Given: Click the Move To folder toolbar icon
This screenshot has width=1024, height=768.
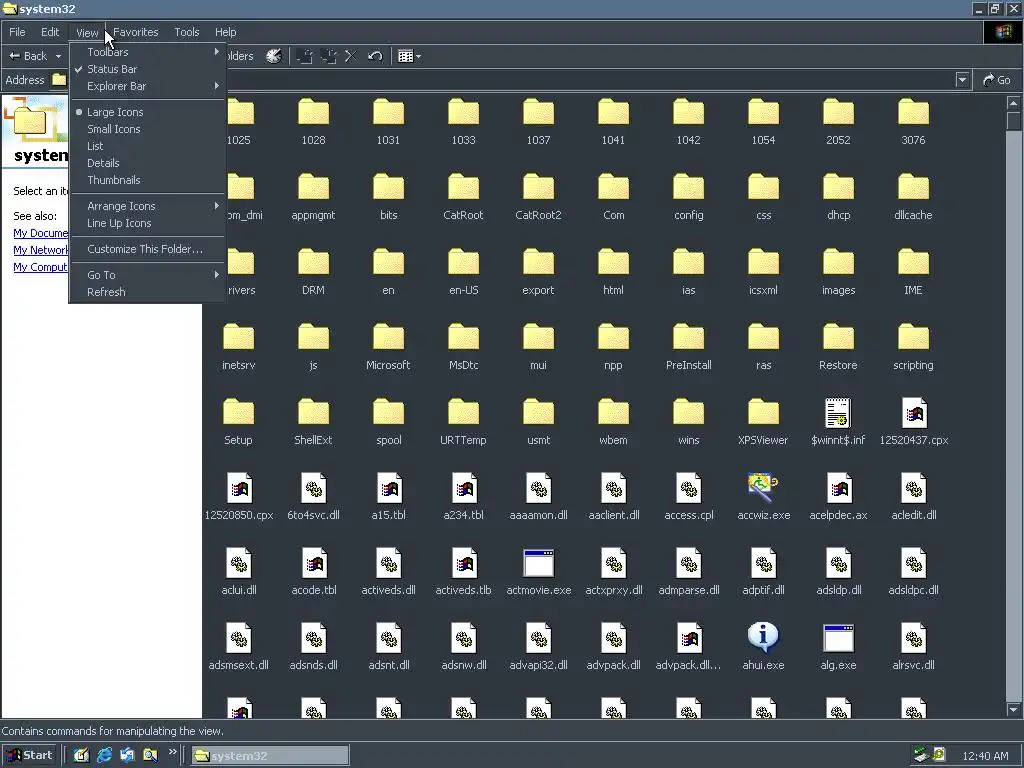Looking at the screenshot, I should [x=304, y=56].
